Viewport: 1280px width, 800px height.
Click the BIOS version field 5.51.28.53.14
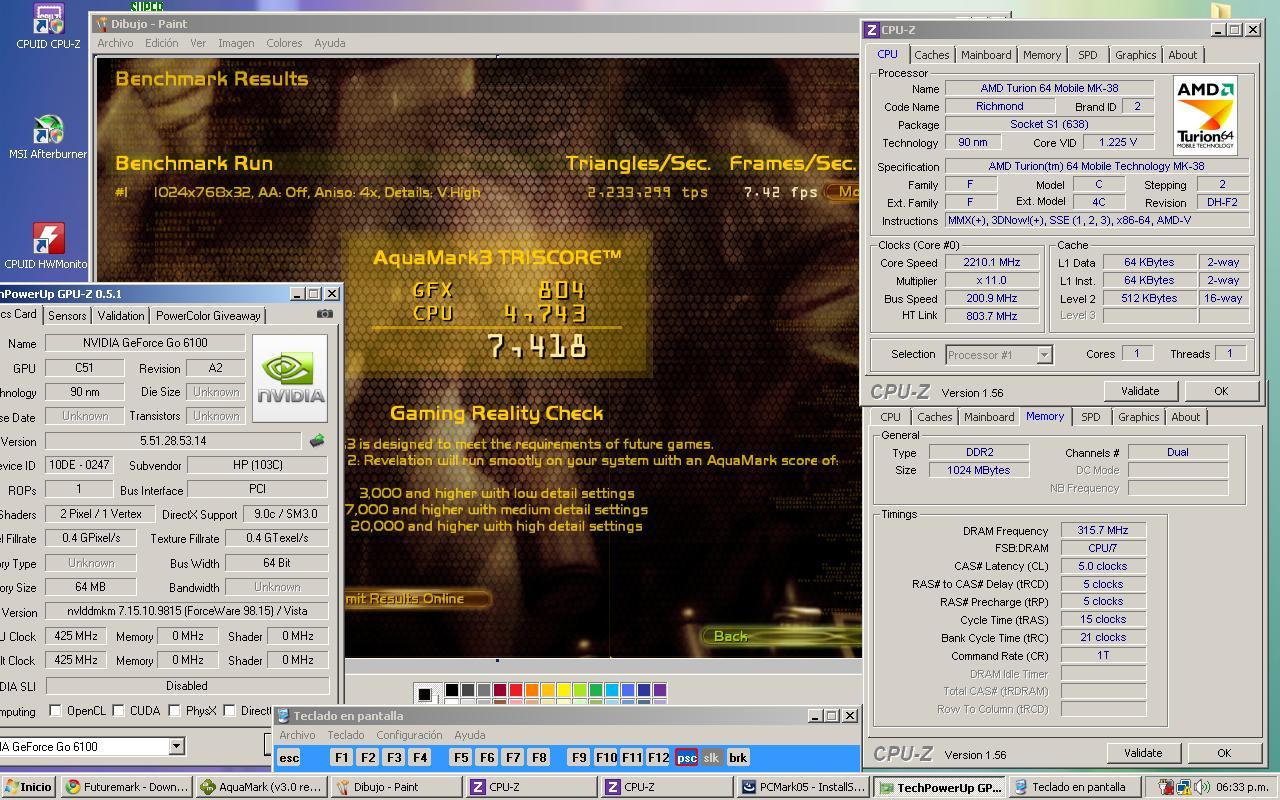[173, 441]
